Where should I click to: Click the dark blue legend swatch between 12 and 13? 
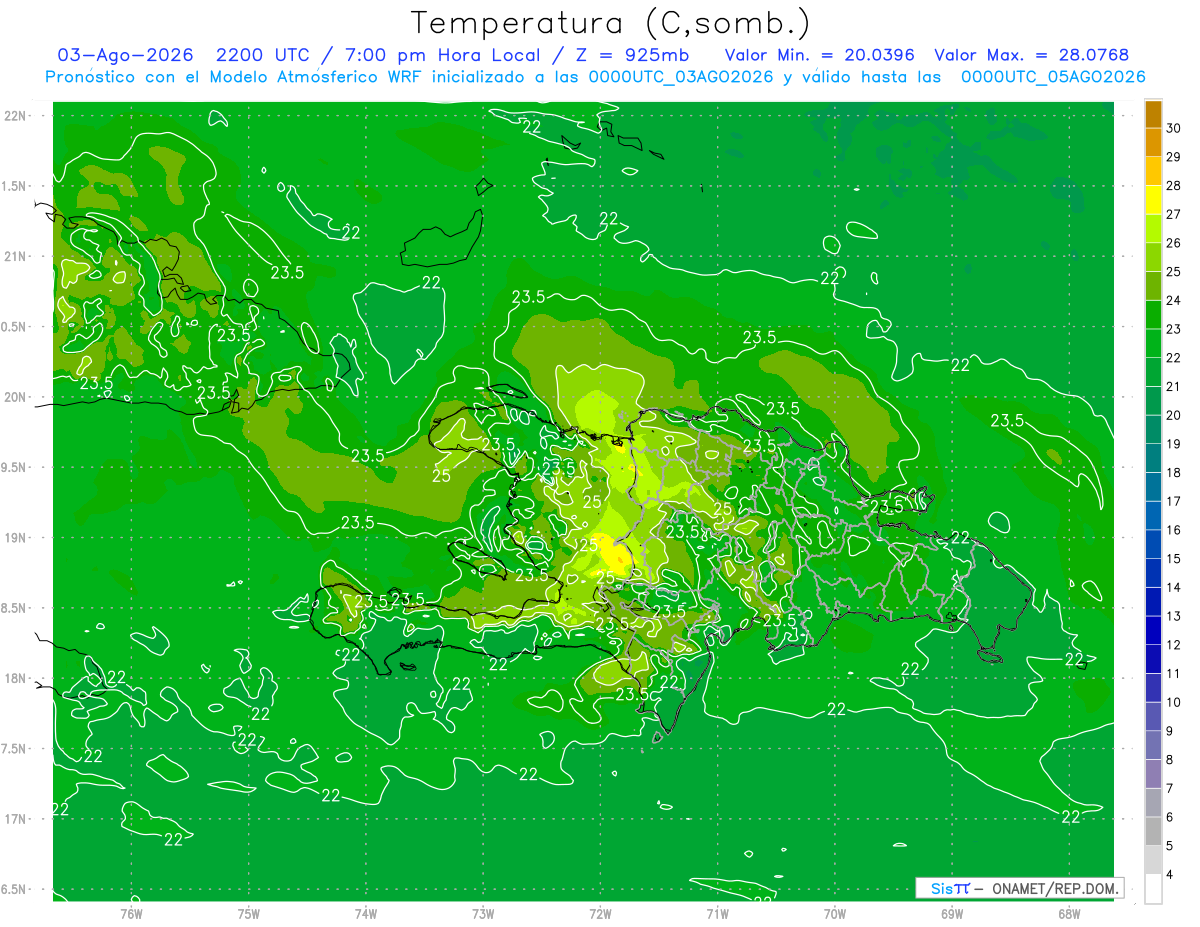(x=1153, y=630)
